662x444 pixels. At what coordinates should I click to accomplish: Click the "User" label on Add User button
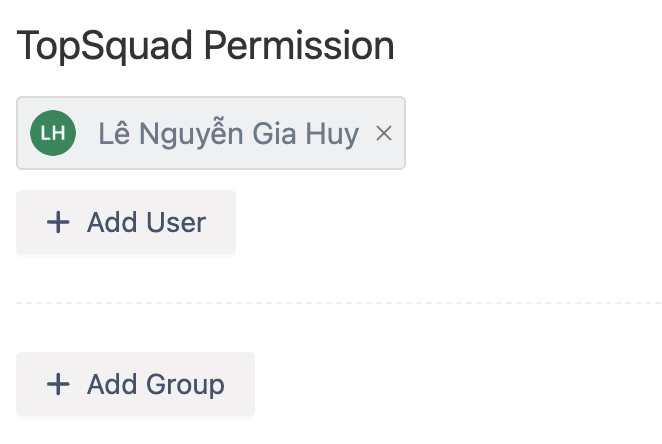(x=176, y=222)
